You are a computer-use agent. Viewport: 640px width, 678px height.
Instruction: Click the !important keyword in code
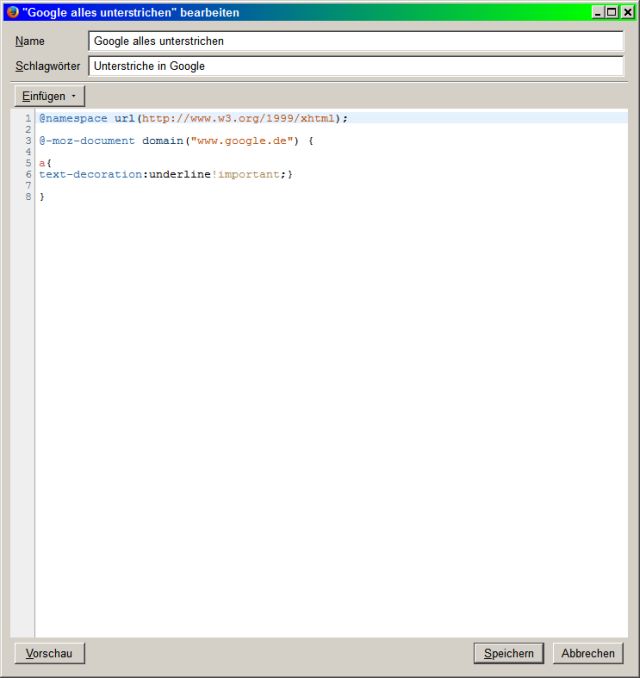click(x=246, y=175)
